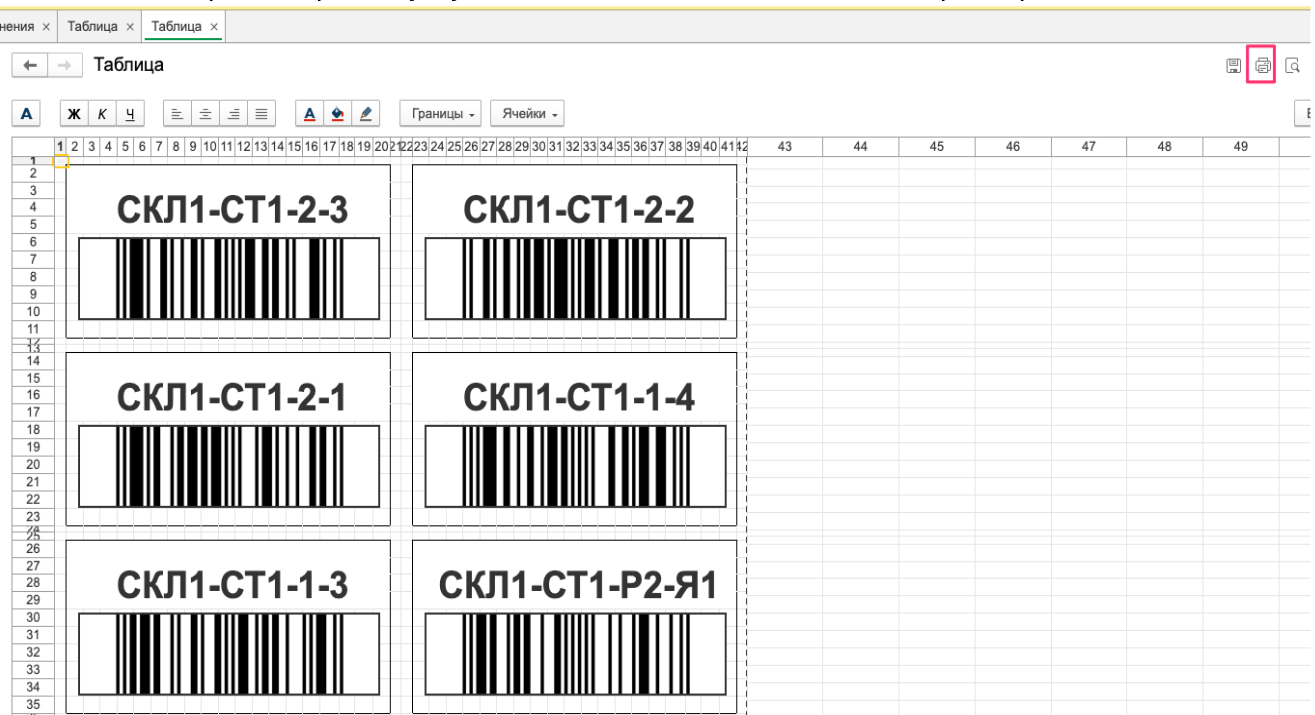1315x715 pixels.
Task: Select the barcode under СКЛ1-СТ1-Р2-Я1
Action: pos(576,654)
